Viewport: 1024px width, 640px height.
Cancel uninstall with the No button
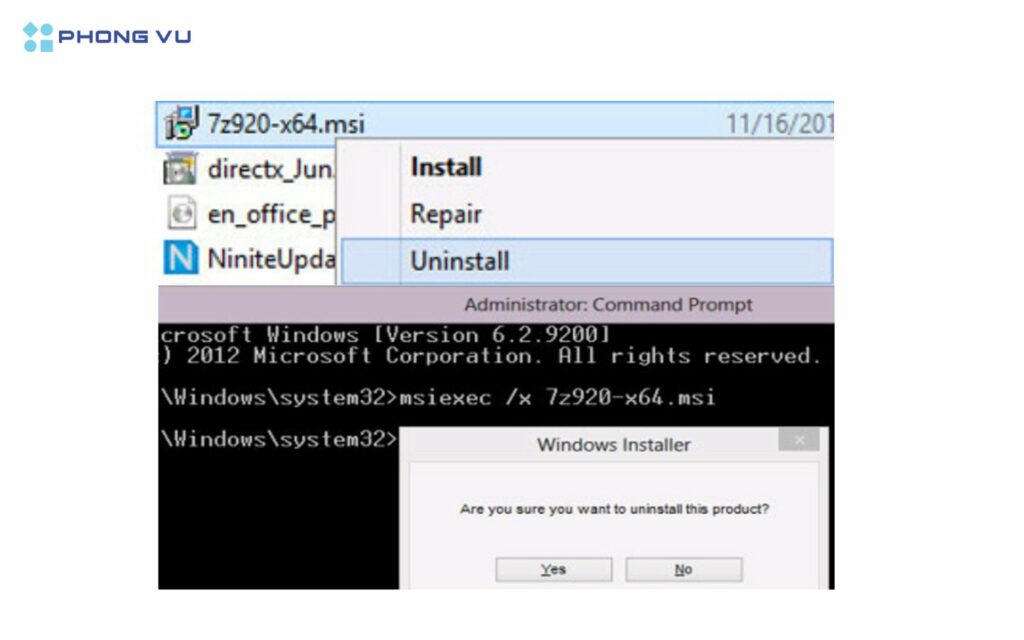click(x=684, y=569)
